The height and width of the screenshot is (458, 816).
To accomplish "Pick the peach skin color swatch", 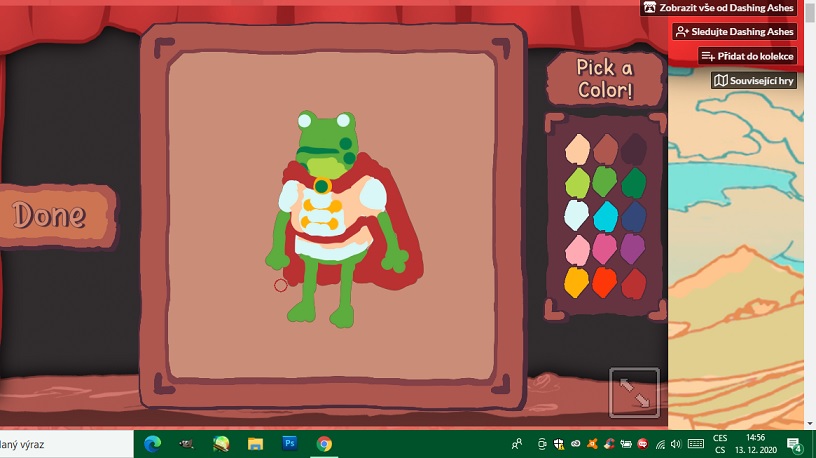I will [577, 149].
